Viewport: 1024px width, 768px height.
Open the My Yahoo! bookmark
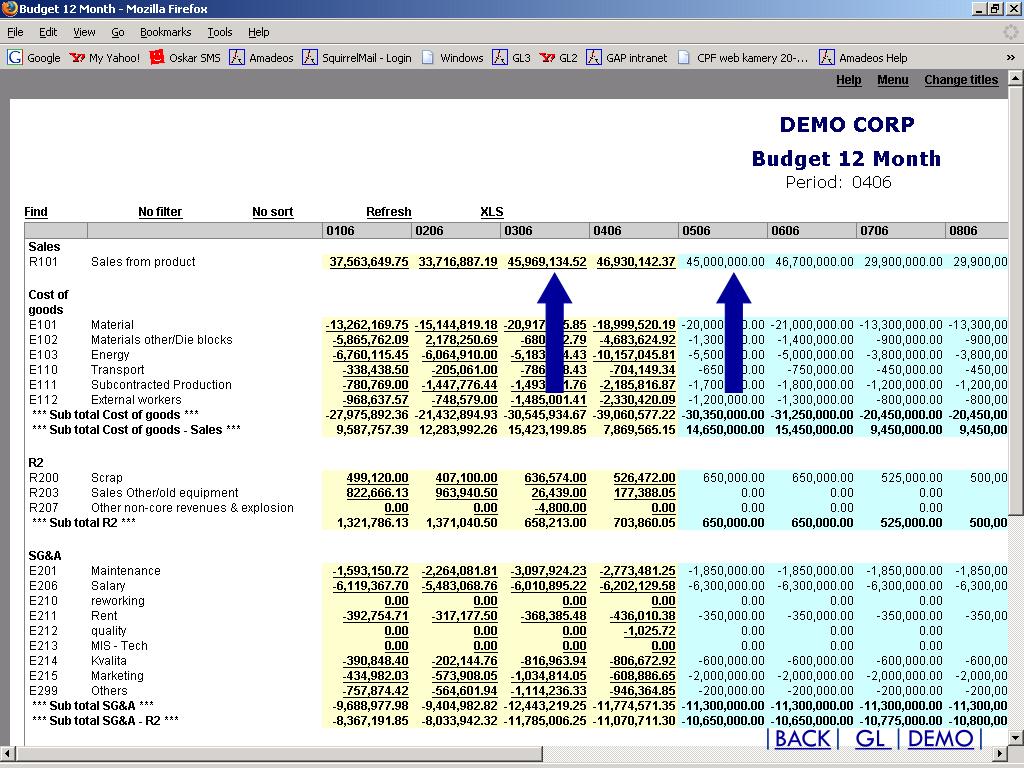[x=104, y=57]
